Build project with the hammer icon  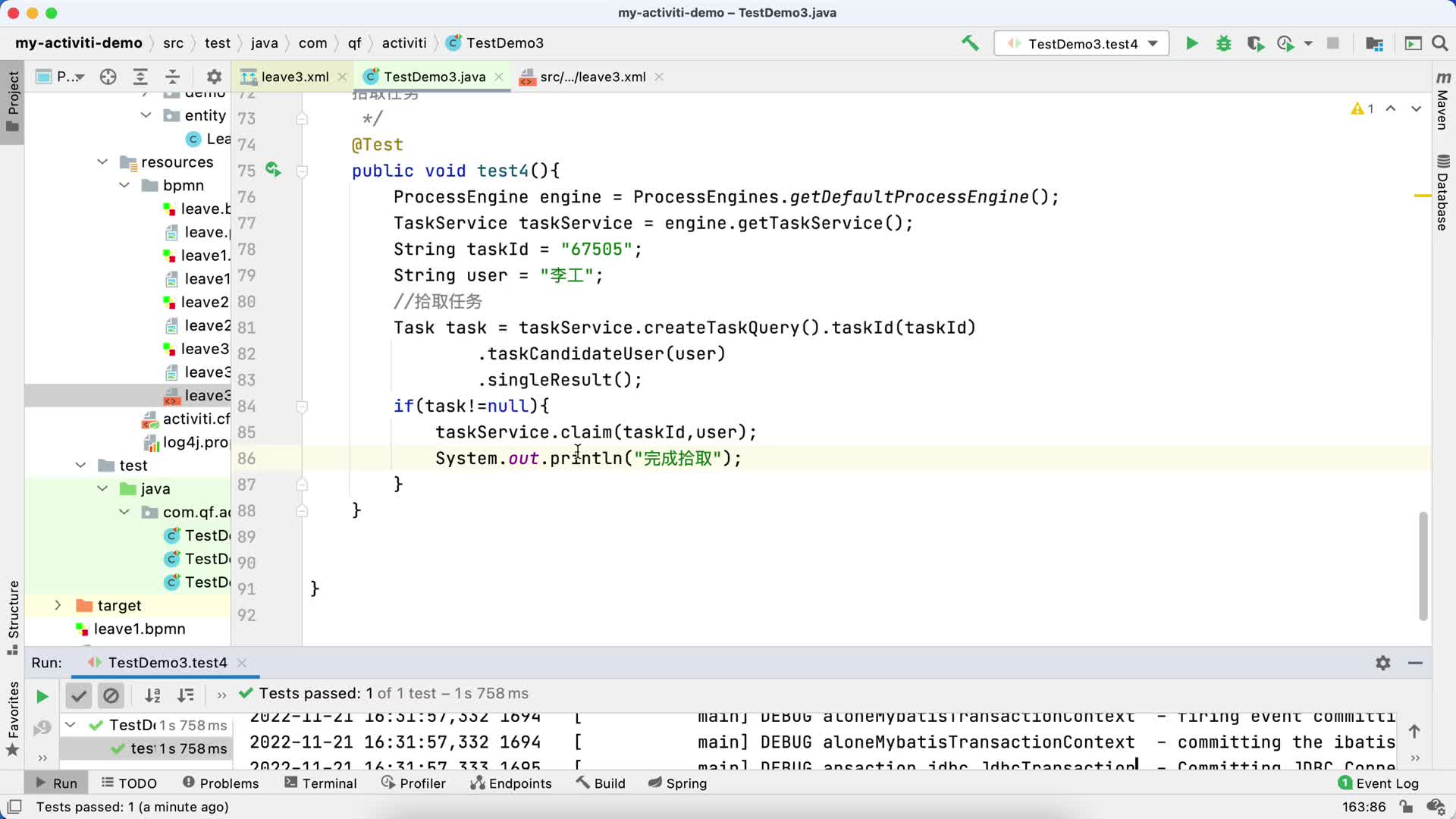tap(970, 43)
